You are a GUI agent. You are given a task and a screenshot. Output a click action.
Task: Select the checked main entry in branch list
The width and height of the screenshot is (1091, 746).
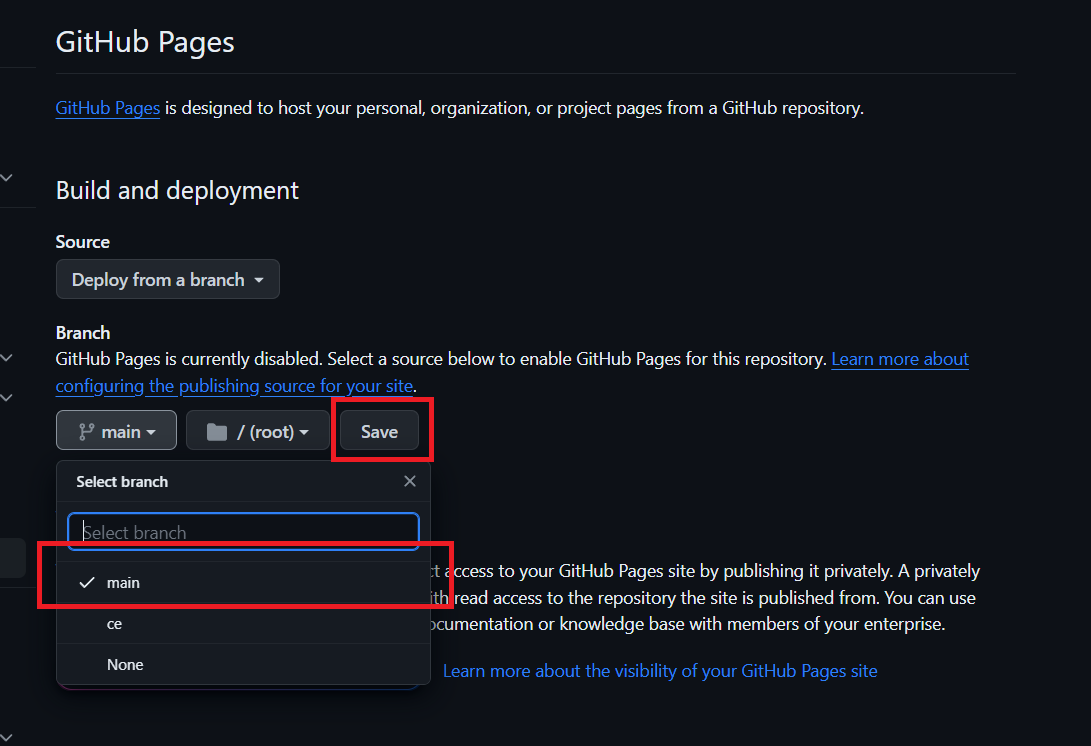coord(123,582)
